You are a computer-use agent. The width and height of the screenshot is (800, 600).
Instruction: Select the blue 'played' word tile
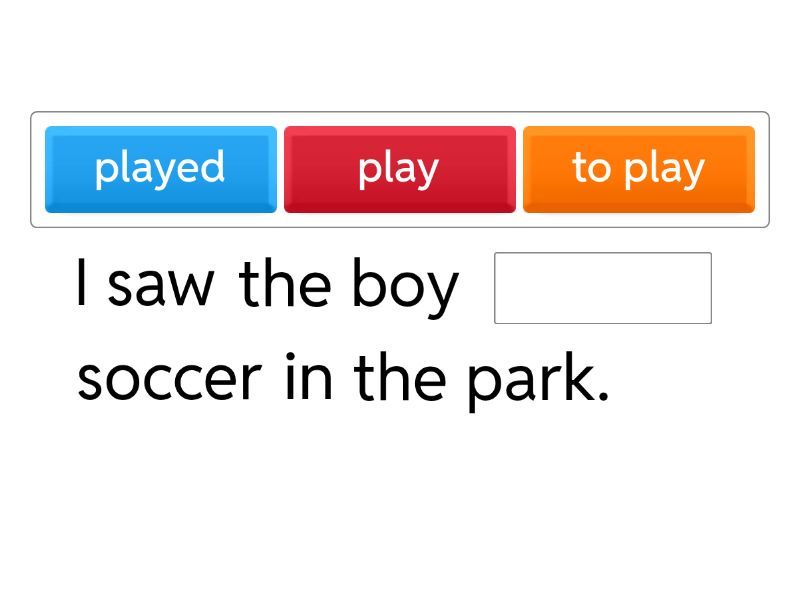pos(160,168)
